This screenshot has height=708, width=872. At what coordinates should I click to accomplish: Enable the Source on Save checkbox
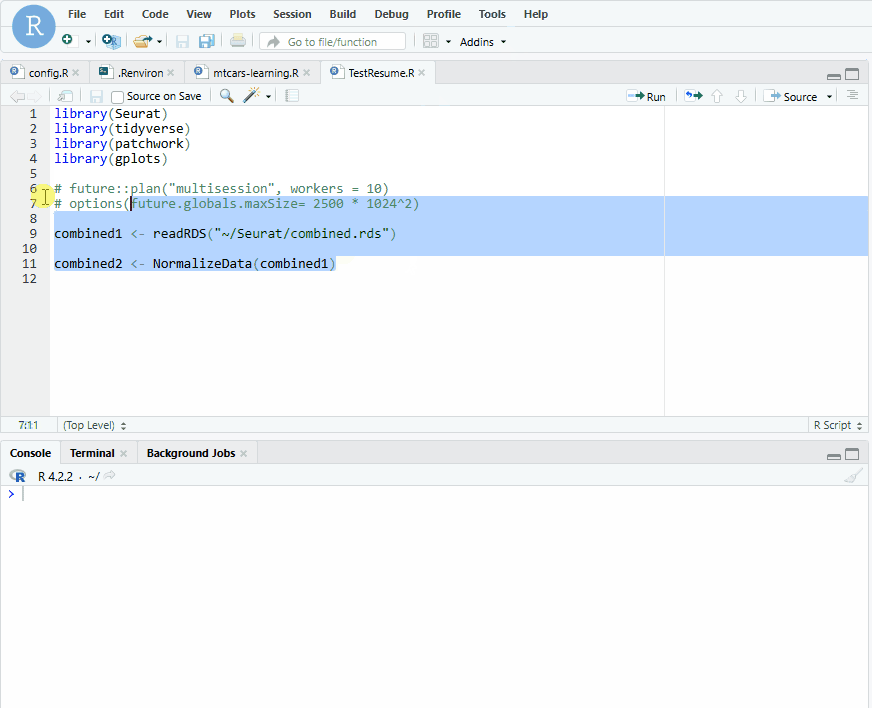(x=117, y=95)
